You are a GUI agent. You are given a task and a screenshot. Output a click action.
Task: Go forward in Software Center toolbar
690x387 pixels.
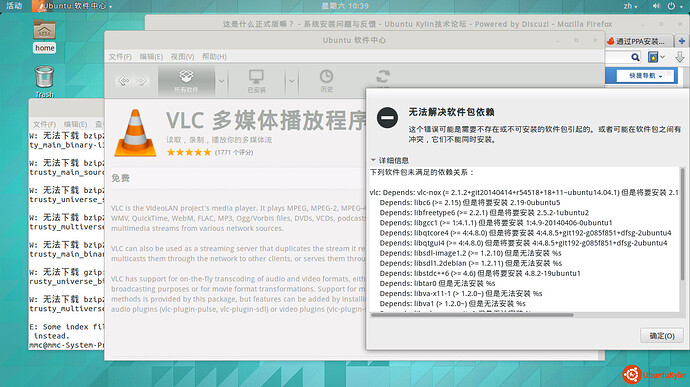pyautogui.click(x=142, y=81)
